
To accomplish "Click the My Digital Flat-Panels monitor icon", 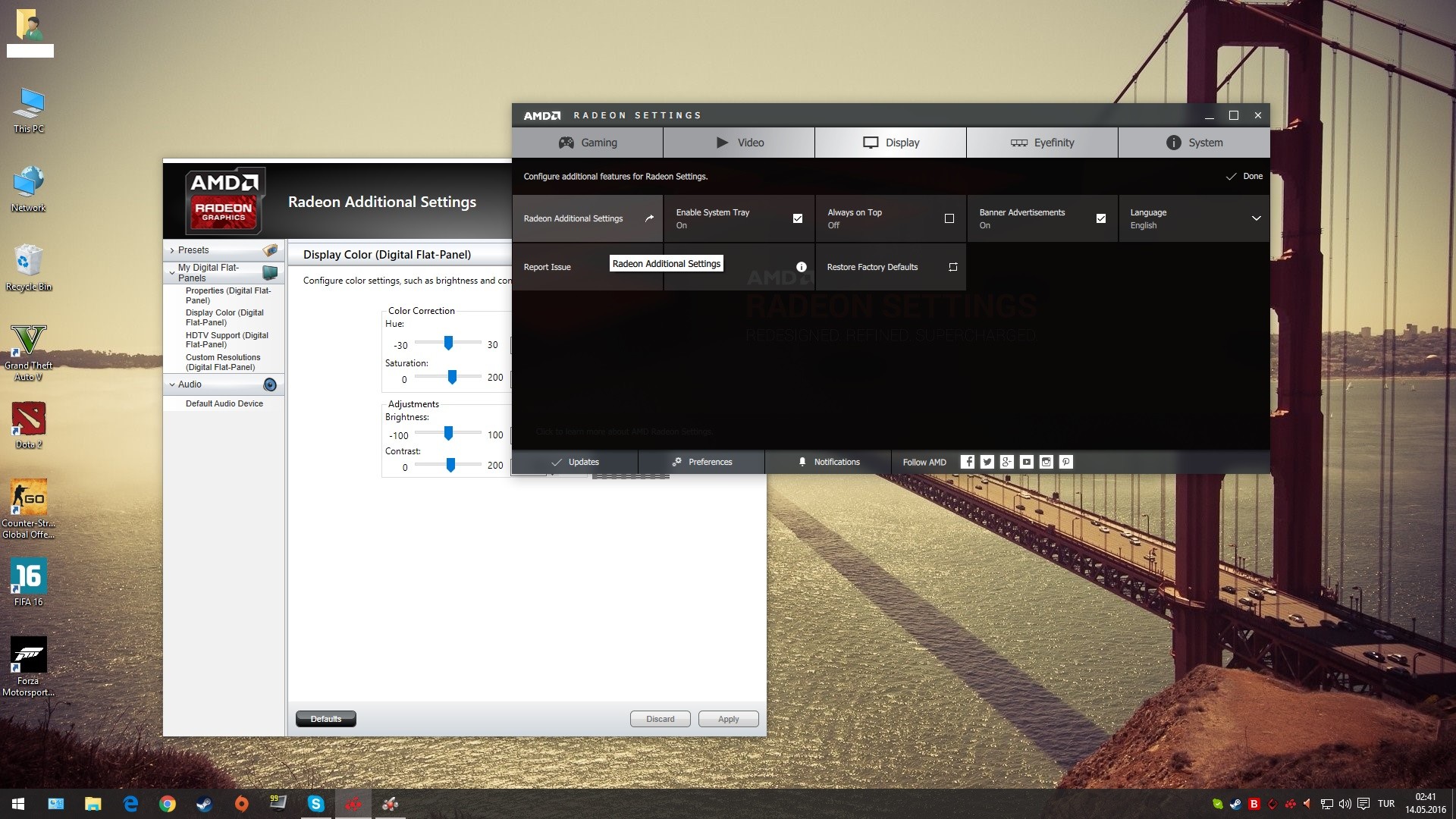I will (x=270, y=273).
